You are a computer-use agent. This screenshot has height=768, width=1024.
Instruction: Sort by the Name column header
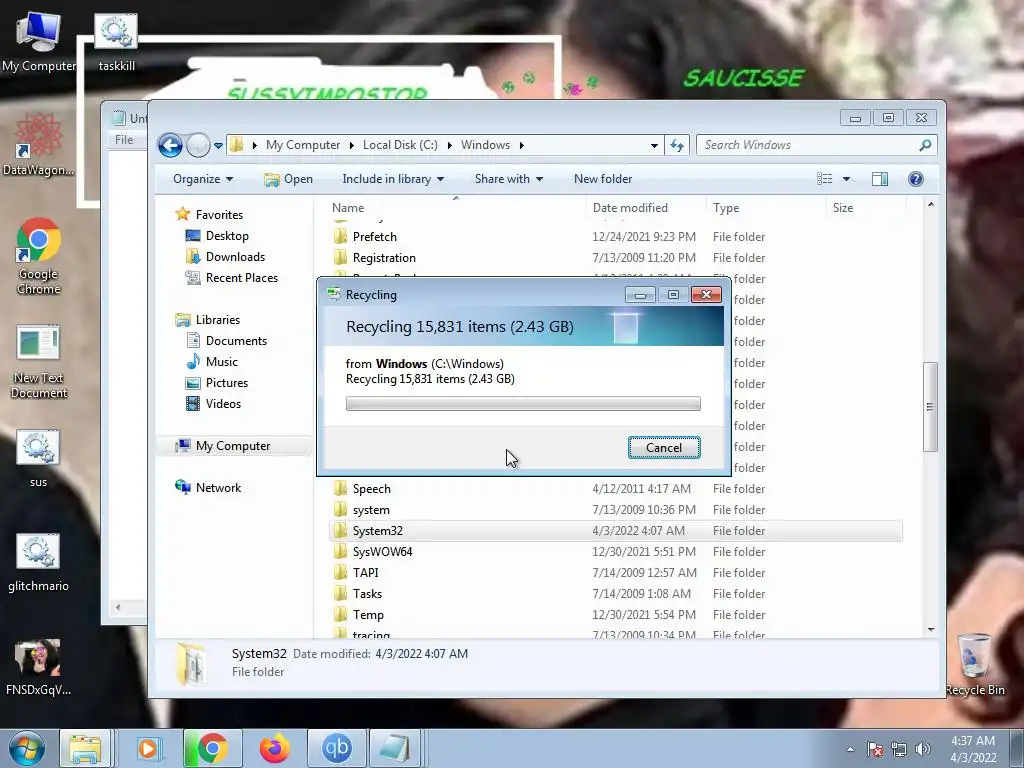pos(456,208)
